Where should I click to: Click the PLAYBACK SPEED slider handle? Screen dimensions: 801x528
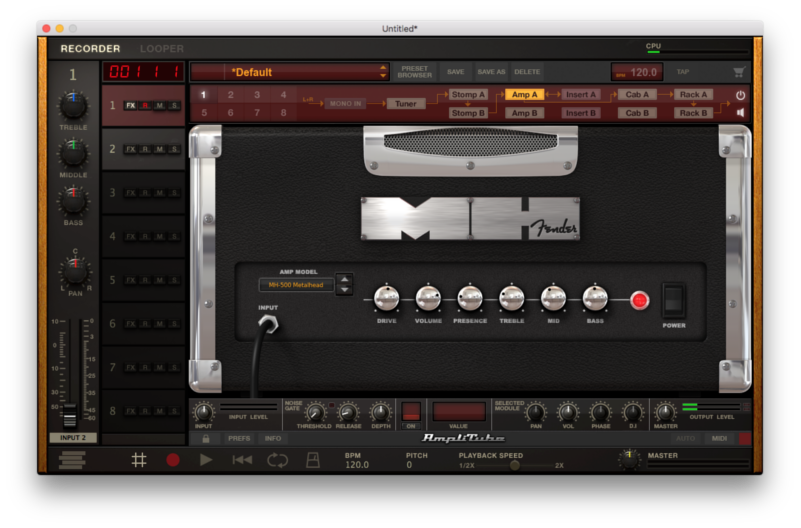pos(515,465)
